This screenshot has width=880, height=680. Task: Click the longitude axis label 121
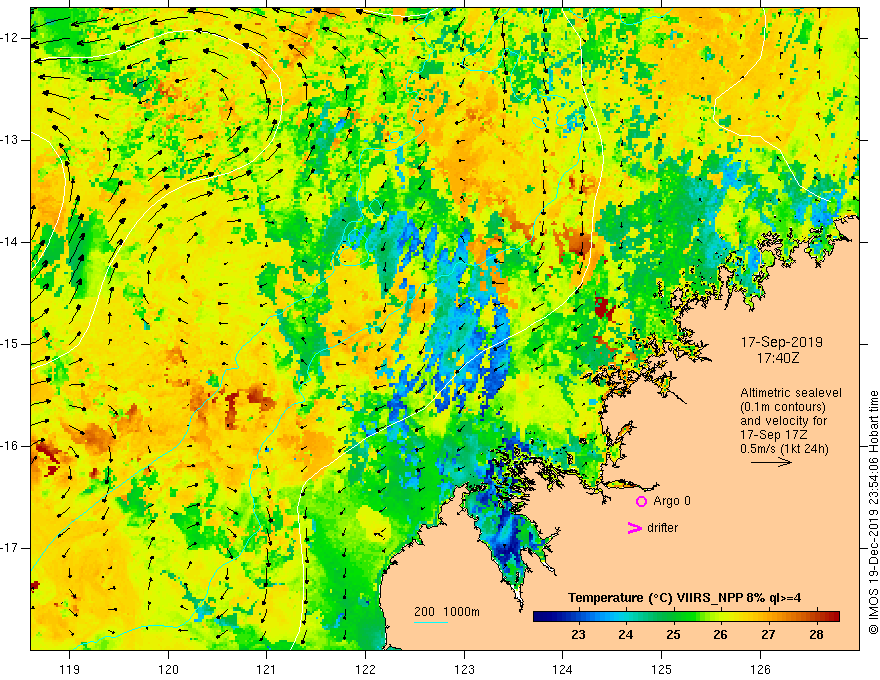[x=267, y=669]
